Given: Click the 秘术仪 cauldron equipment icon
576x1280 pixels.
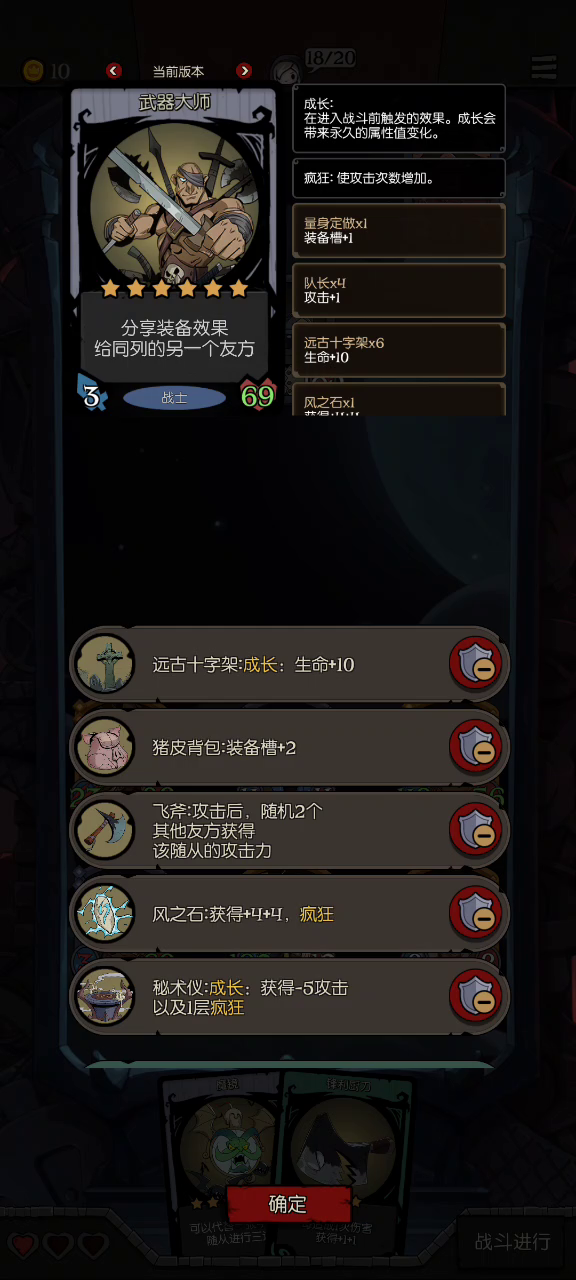Looking at the screenshot, I should point(104,996).
